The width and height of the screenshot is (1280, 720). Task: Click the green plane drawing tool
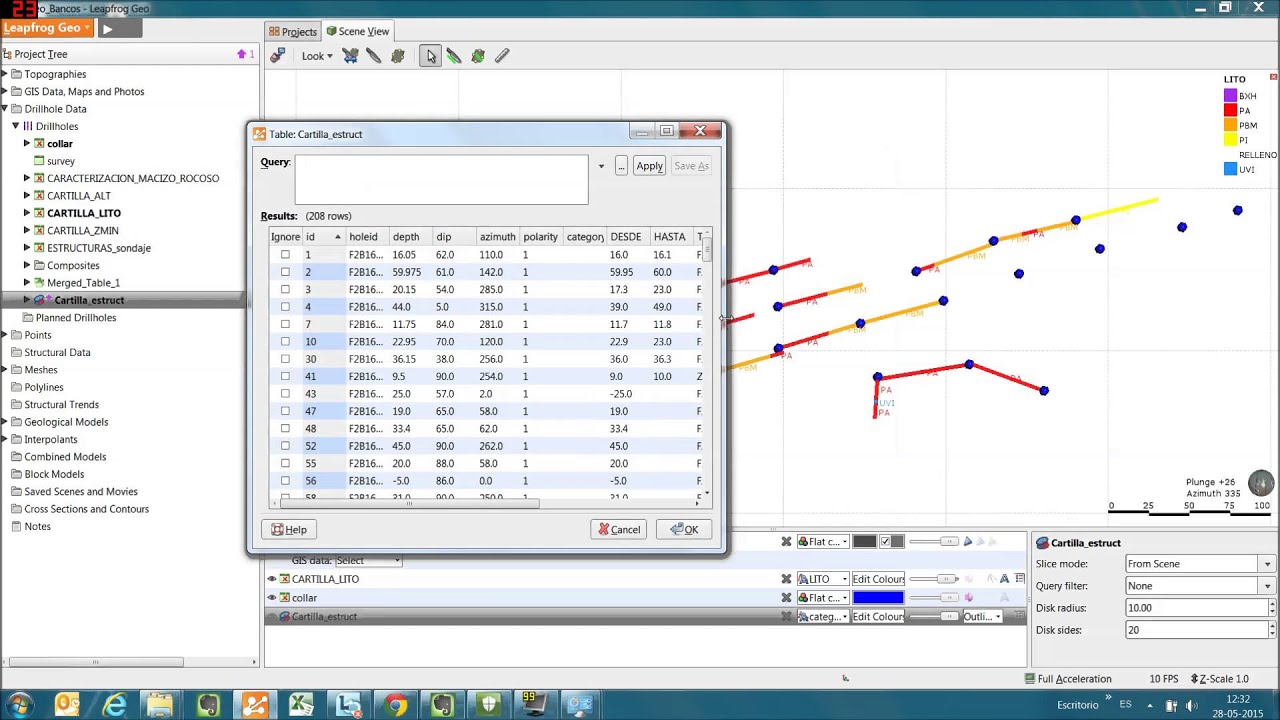tap(478, 56)
